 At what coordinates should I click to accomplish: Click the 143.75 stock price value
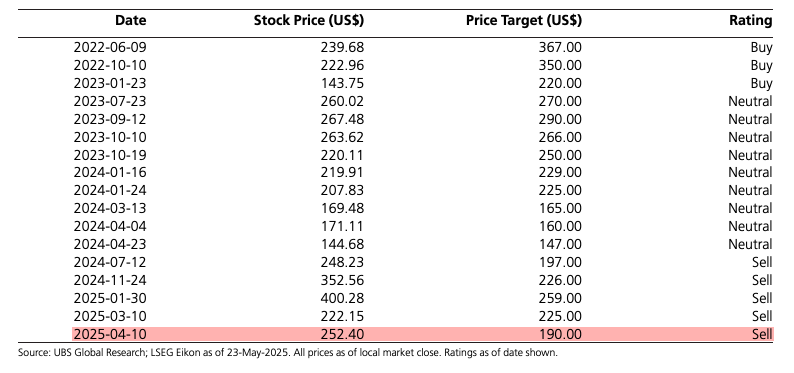pos(342,83)
